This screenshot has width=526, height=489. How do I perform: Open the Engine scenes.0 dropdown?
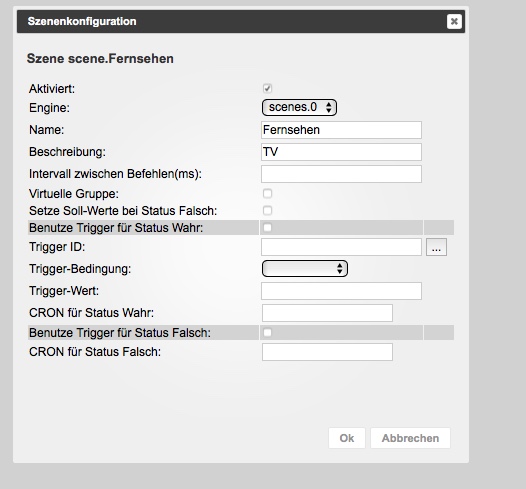click(299, 107)
